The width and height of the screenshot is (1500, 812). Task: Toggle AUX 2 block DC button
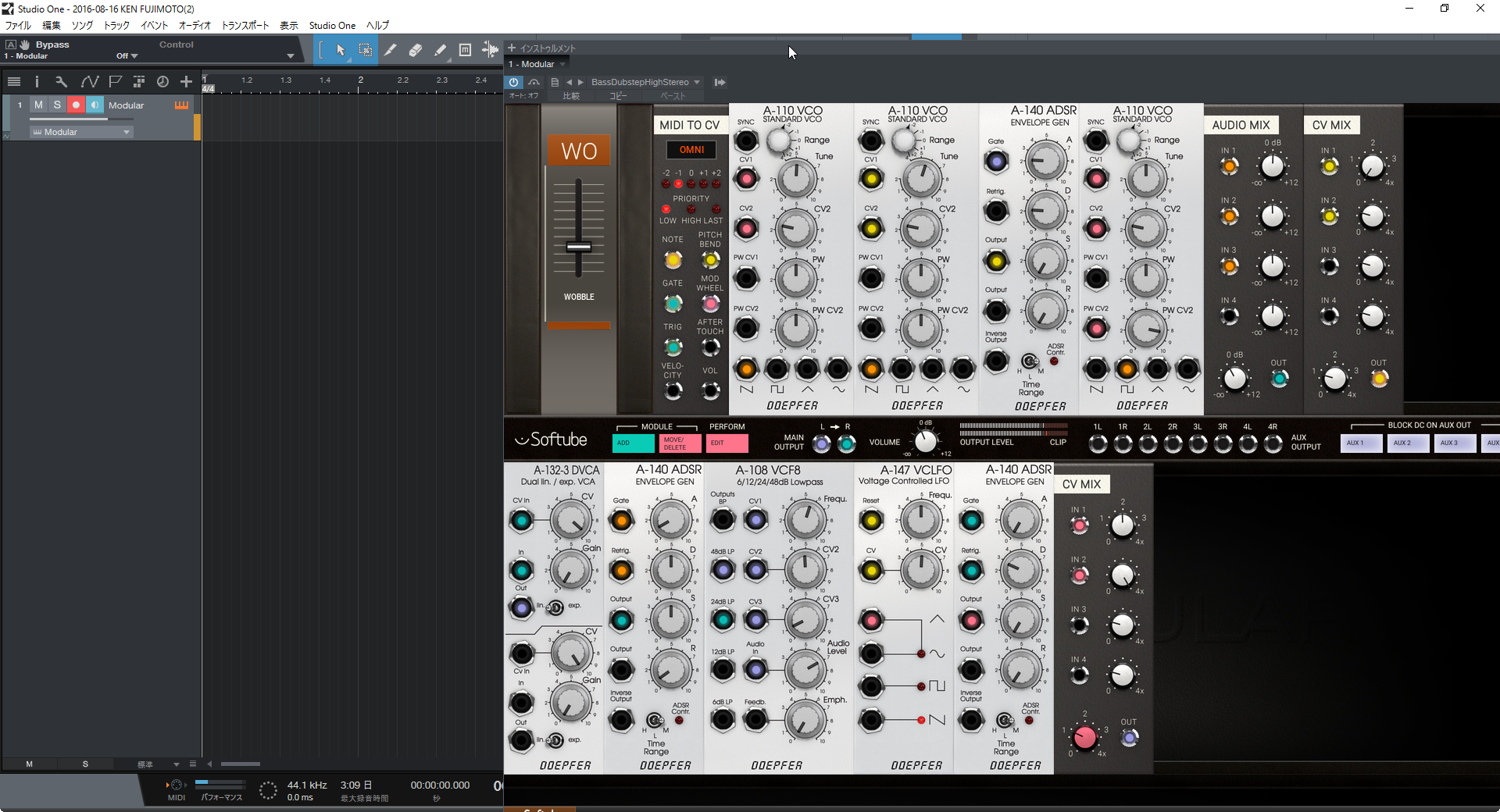point(1407,443)
